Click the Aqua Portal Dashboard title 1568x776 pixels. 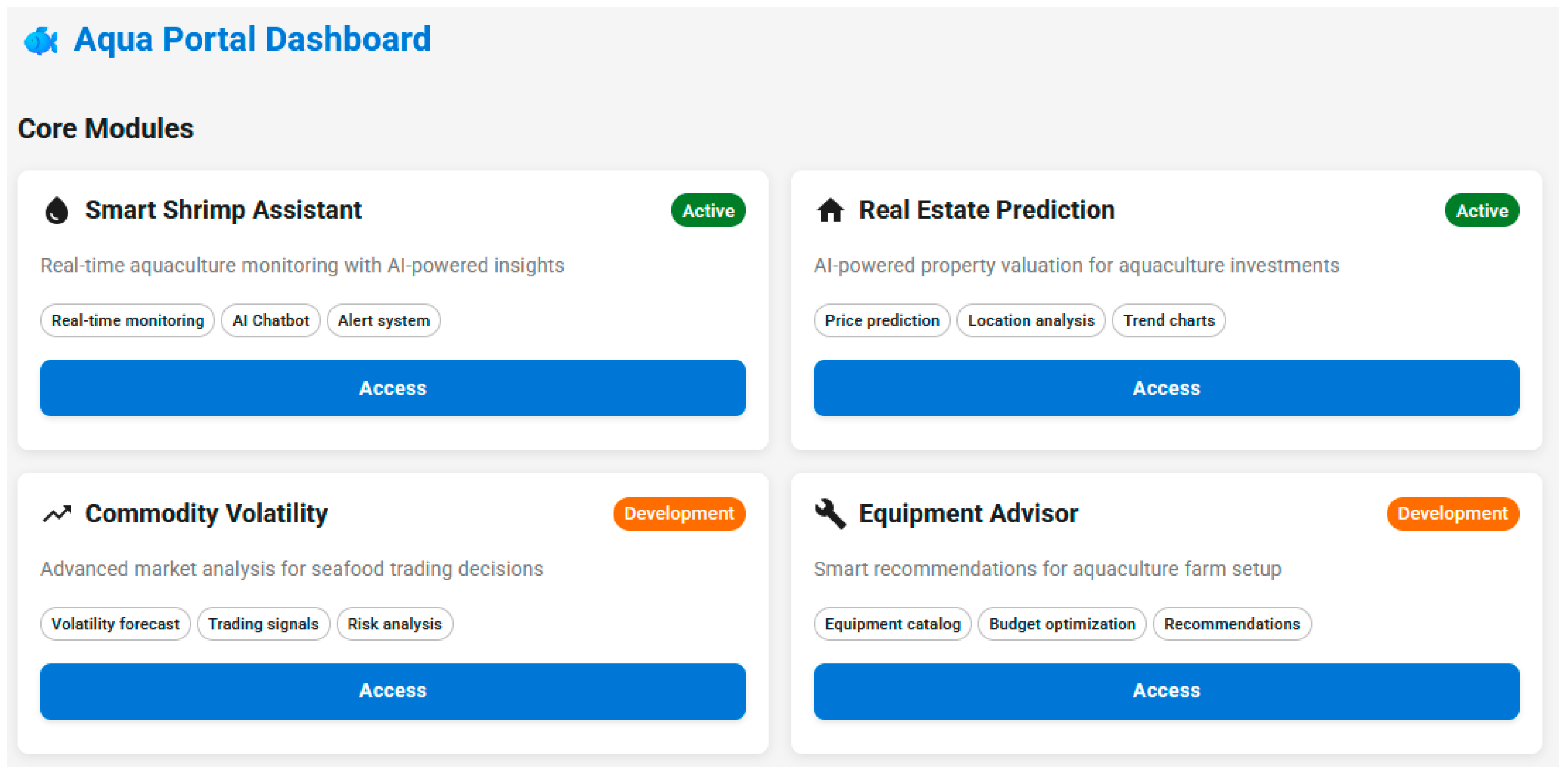click(252, 40)
